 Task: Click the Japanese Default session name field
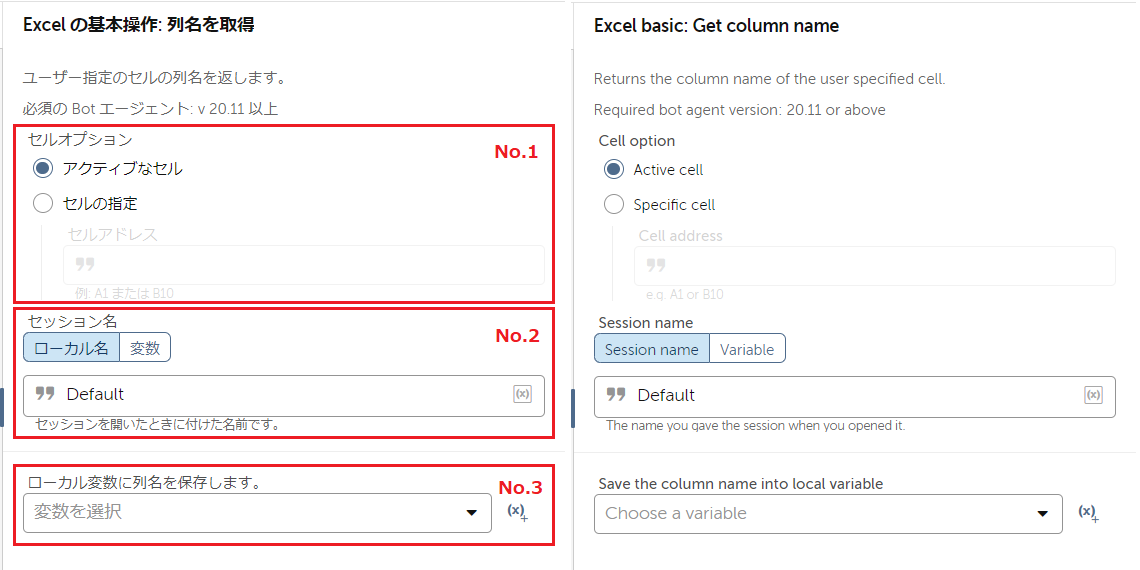(284, 396)
